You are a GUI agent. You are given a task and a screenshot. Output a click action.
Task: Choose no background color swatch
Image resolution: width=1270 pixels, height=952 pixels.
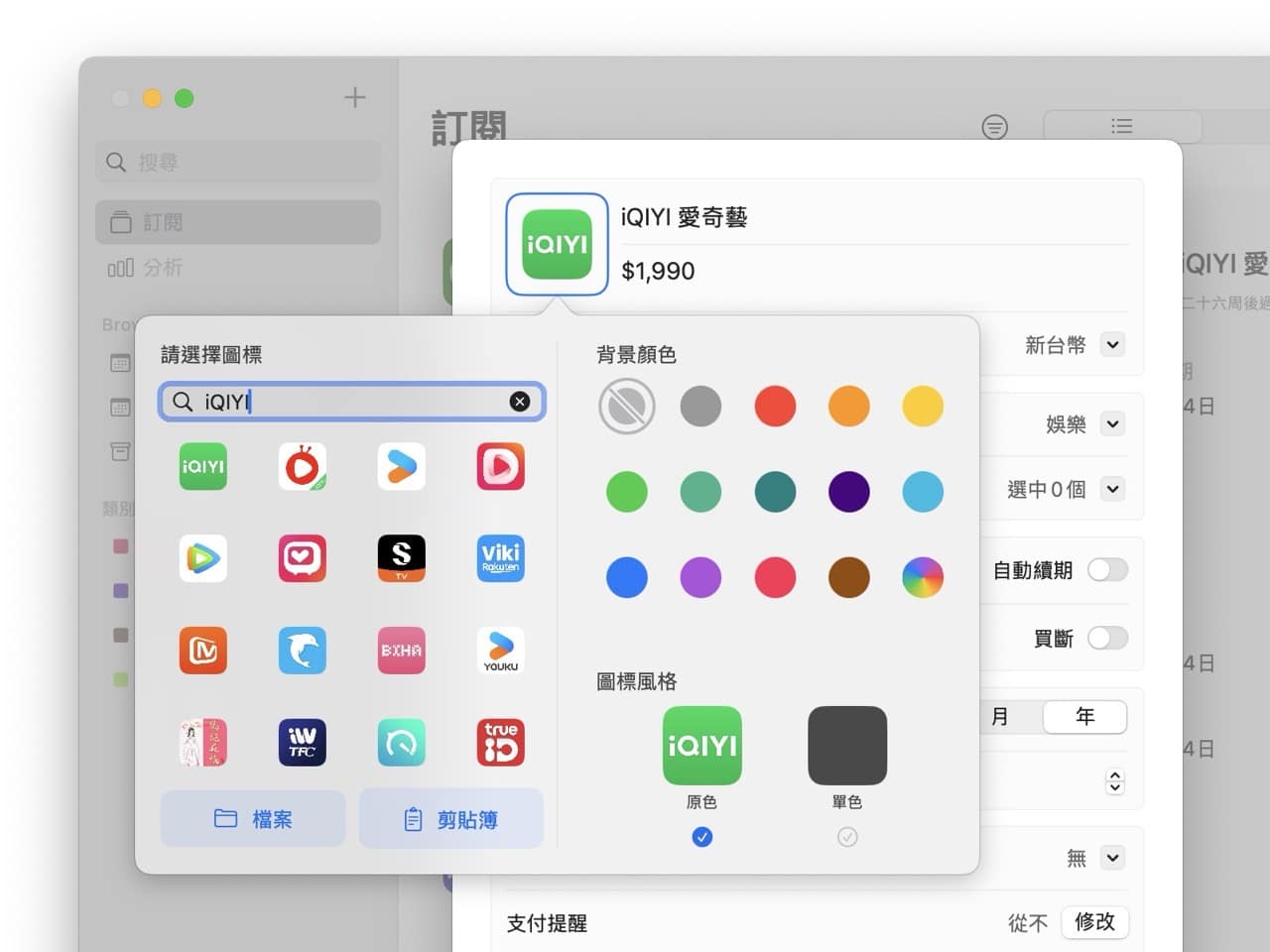click(x=627, y=406)
